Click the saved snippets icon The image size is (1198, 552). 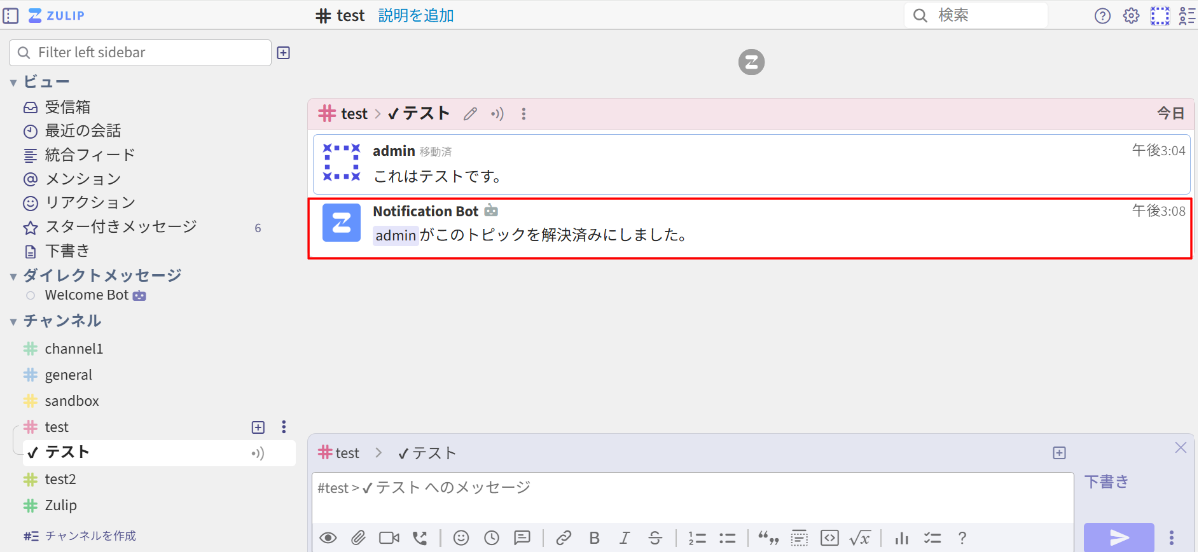pos(522,537)
